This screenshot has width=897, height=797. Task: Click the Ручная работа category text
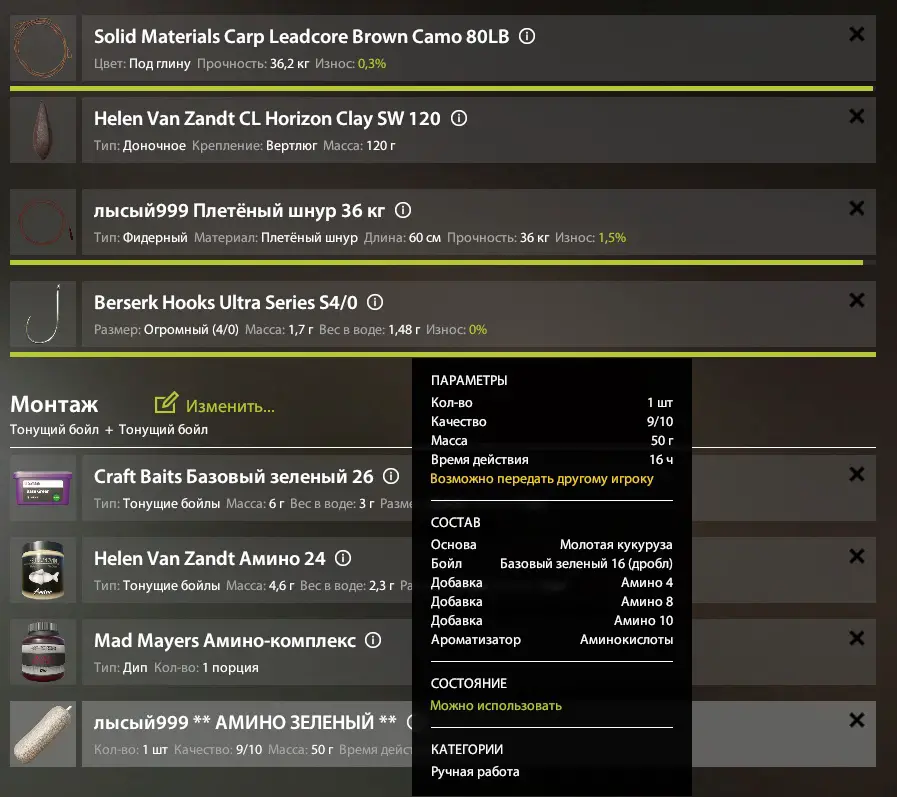475,772
